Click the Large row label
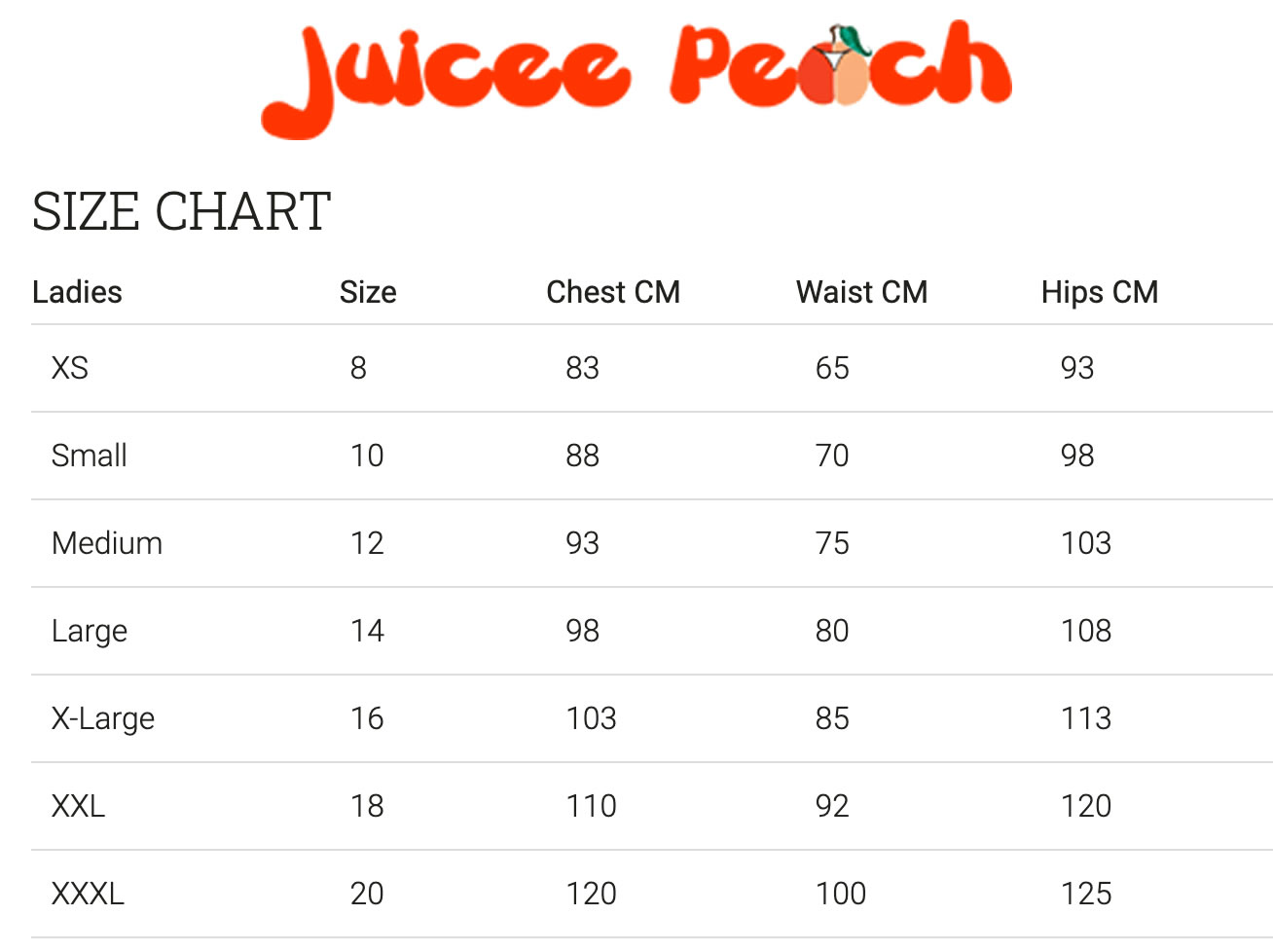 (90, 632)
